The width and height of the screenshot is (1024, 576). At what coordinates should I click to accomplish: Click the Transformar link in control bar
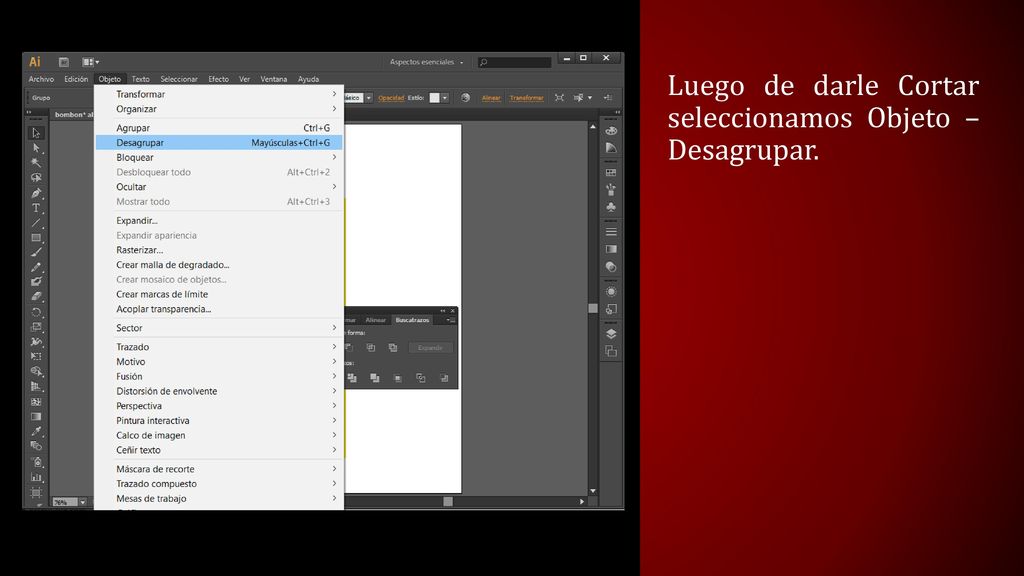[526, 98]
